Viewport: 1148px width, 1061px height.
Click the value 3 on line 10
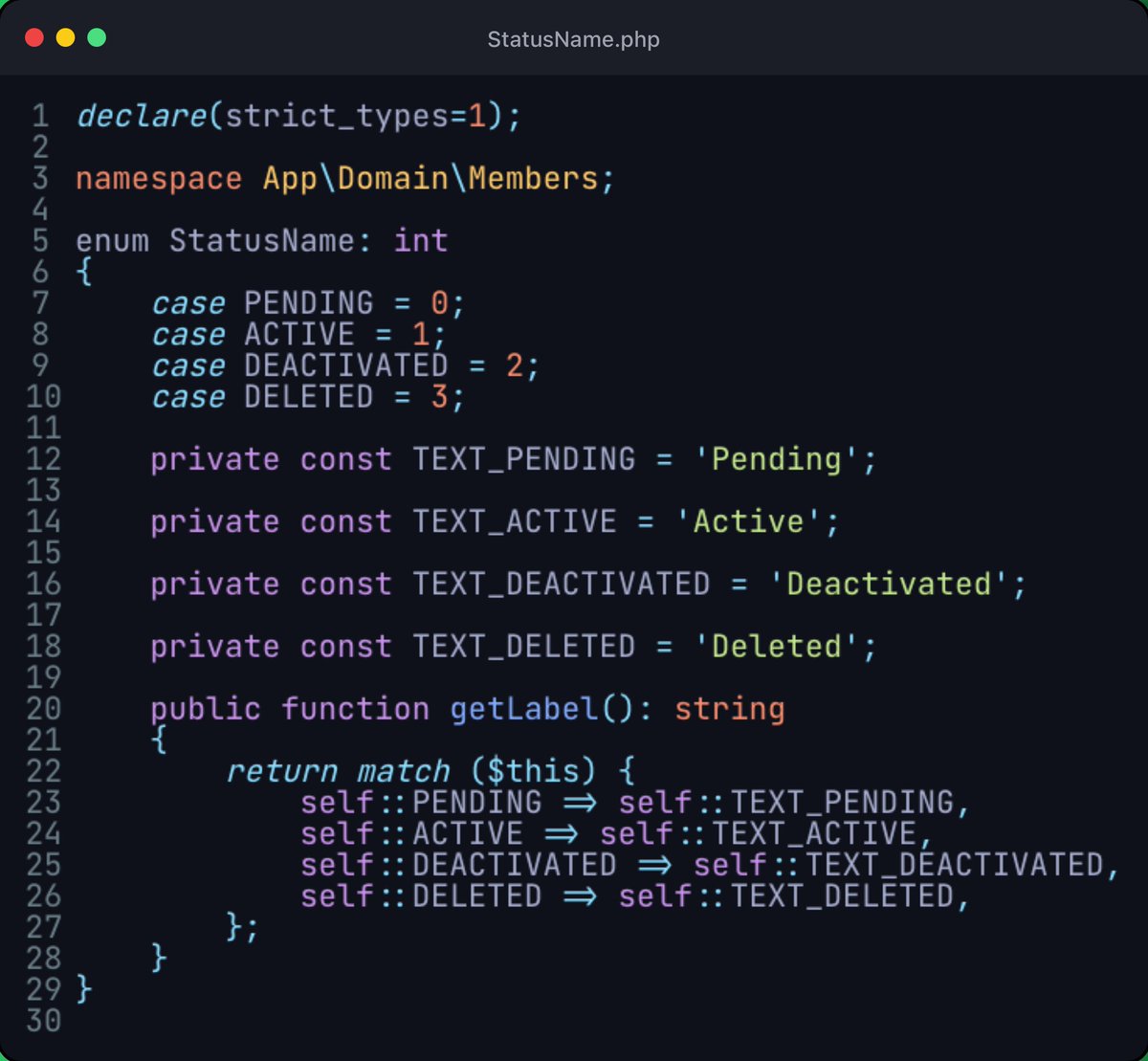pyautogui.click(x=440, y=397)
